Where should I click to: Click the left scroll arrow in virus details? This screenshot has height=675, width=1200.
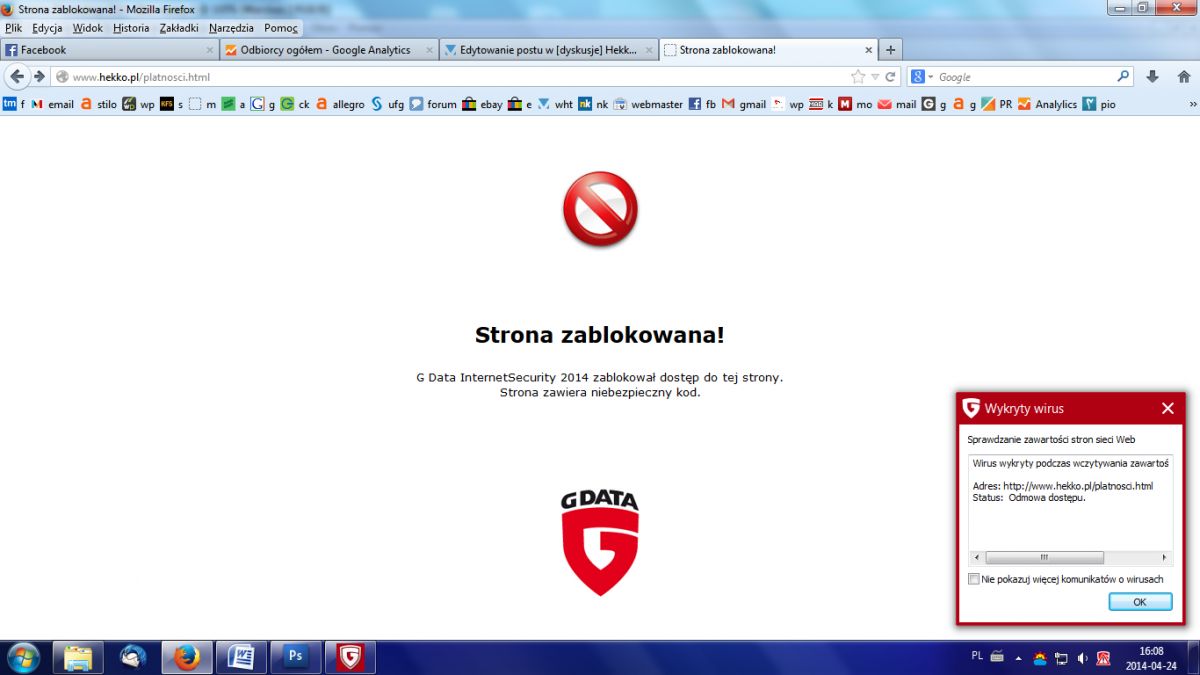[x=977, y=558]
